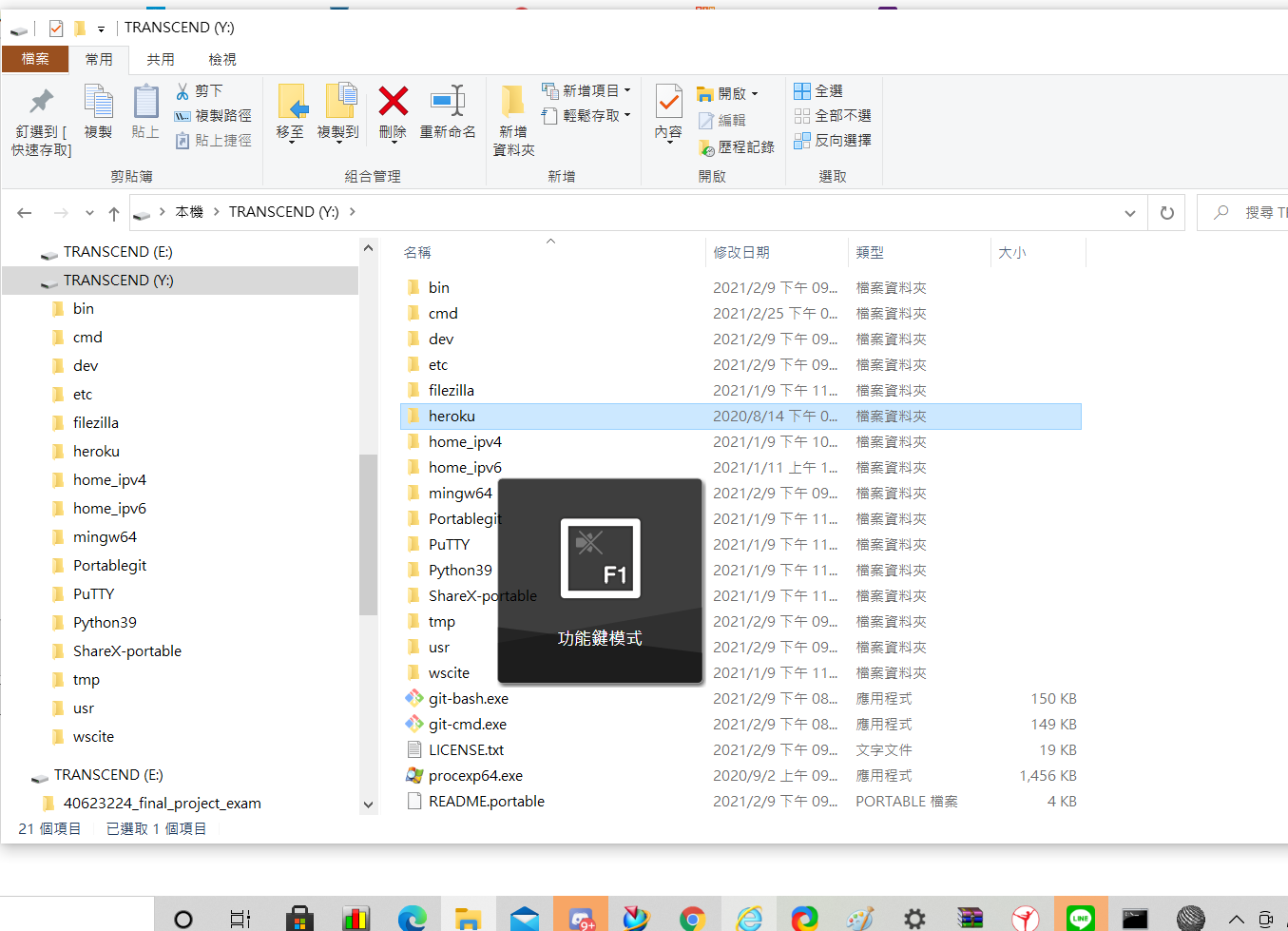Switch to the Share ribbon tab
This screenshot has height=931, width=1288.
[161, 59]
